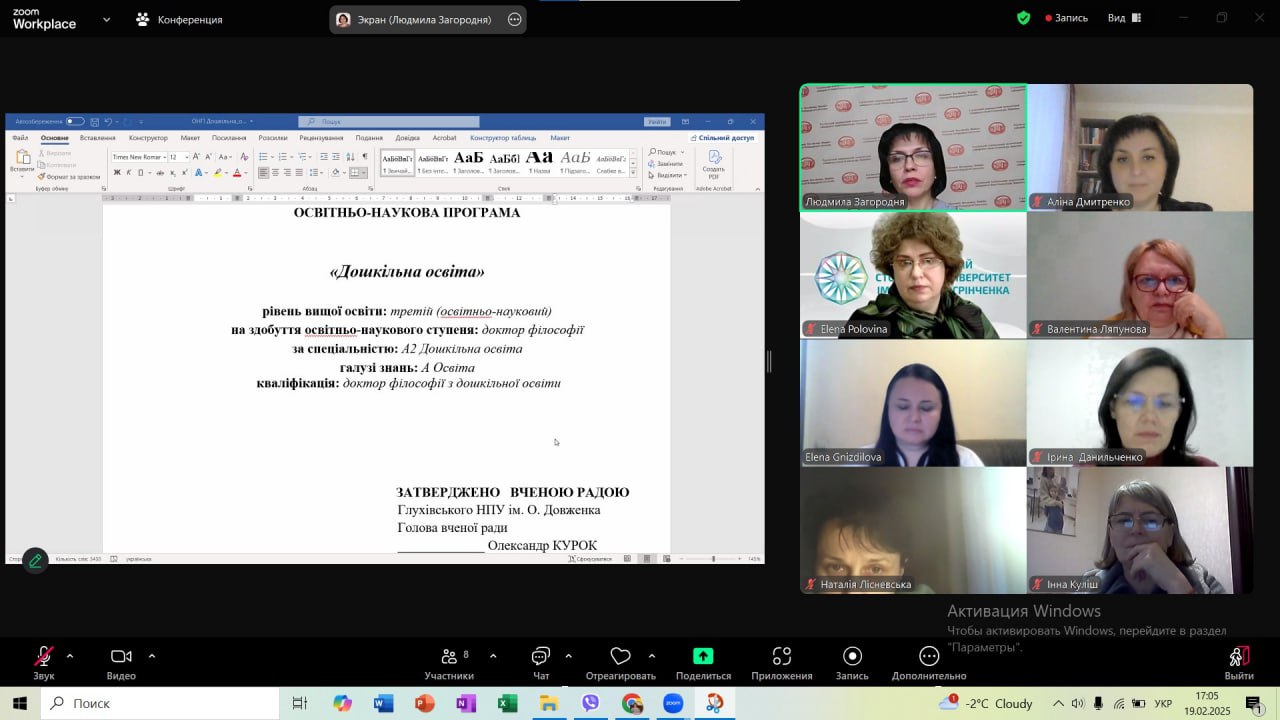Click bullets list icon in Word ribbon

coord(263,157)
